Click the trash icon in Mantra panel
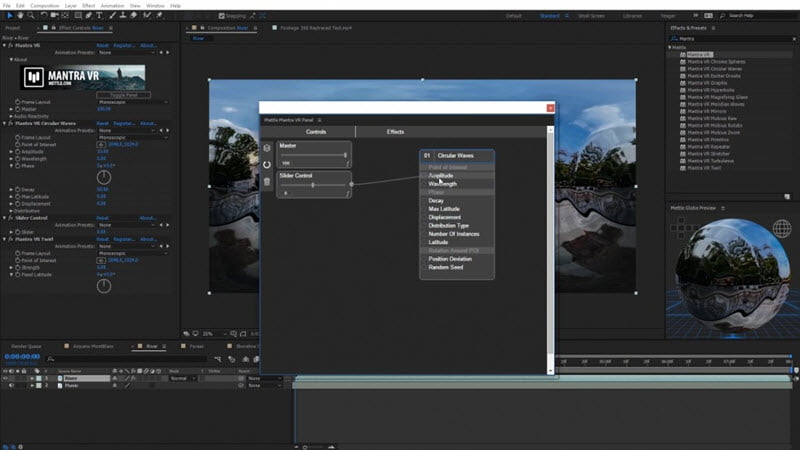The width and height of the screenshot is (800, 450). [267, 182]
